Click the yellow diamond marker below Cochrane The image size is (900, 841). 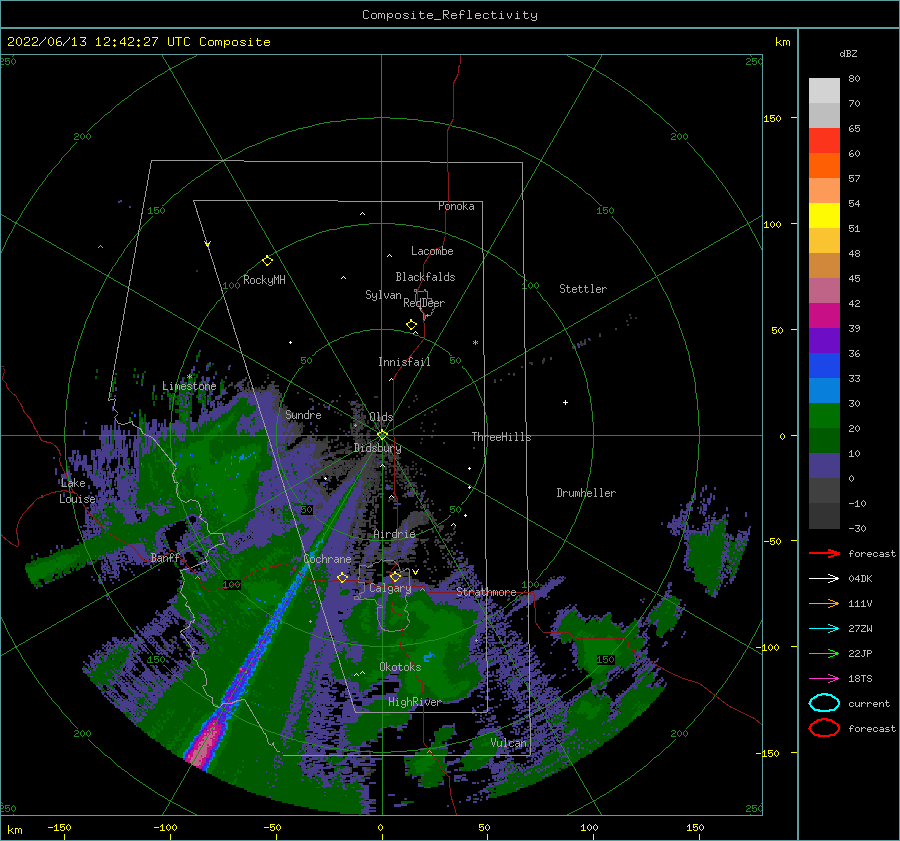point(343,578)
